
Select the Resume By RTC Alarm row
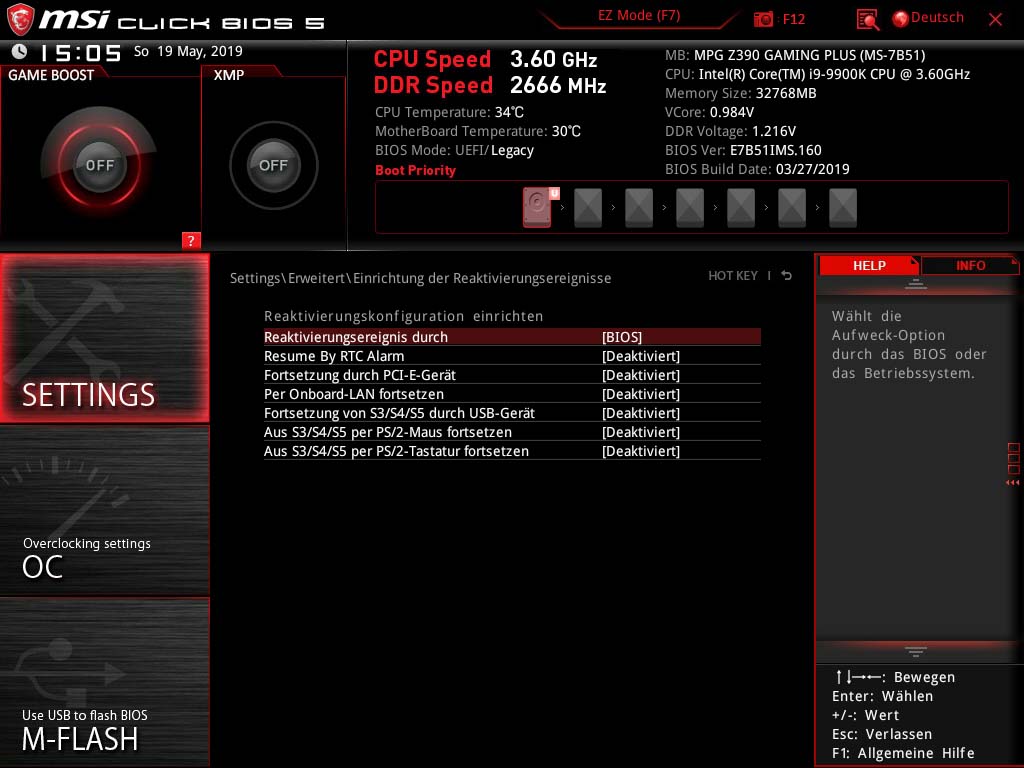(x=512, y=356)
